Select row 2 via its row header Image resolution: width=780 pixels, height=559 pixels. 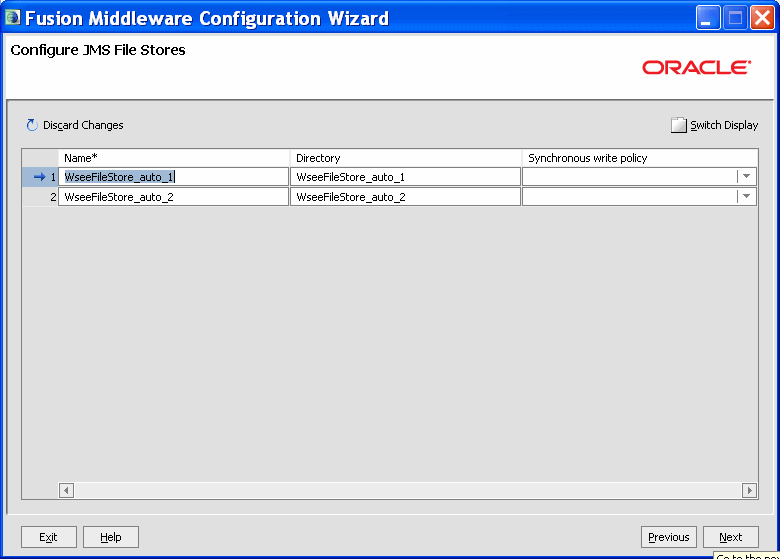(x=40, y=196)
